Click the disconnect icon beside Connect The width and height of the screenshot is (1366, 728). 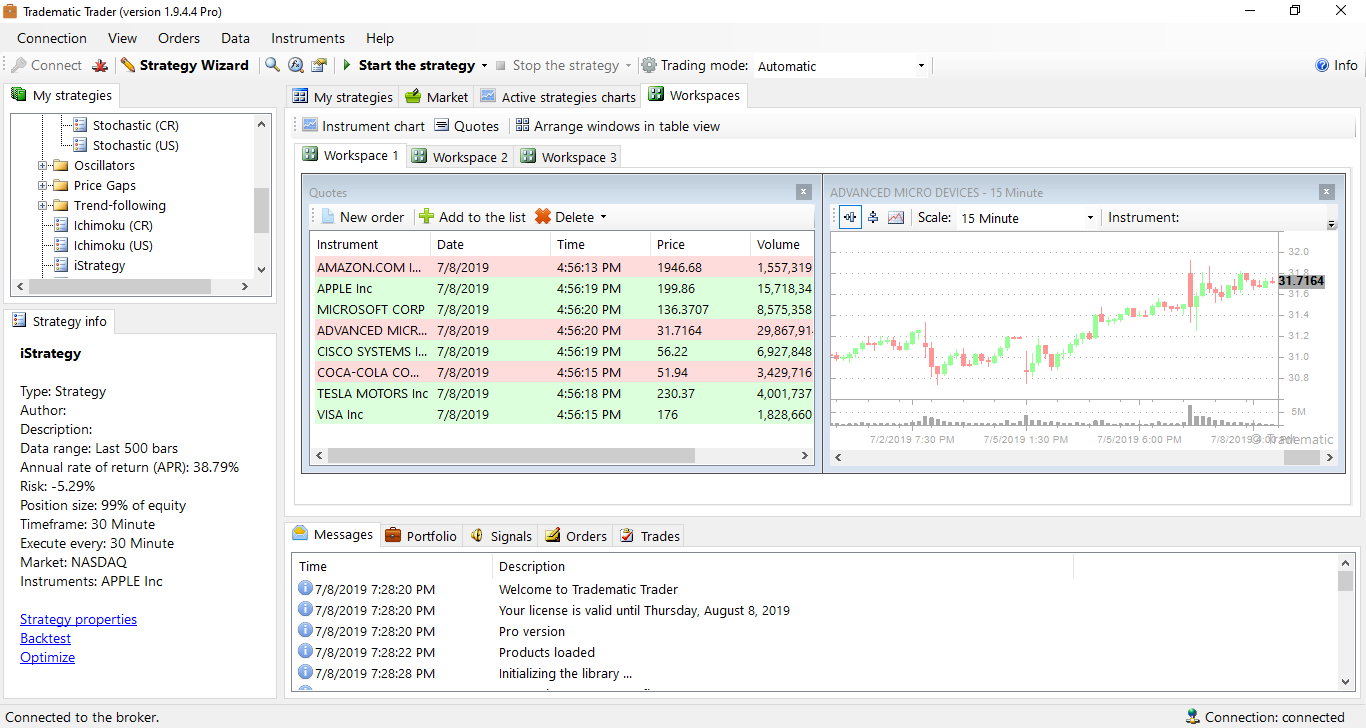(x=100, y=65)
